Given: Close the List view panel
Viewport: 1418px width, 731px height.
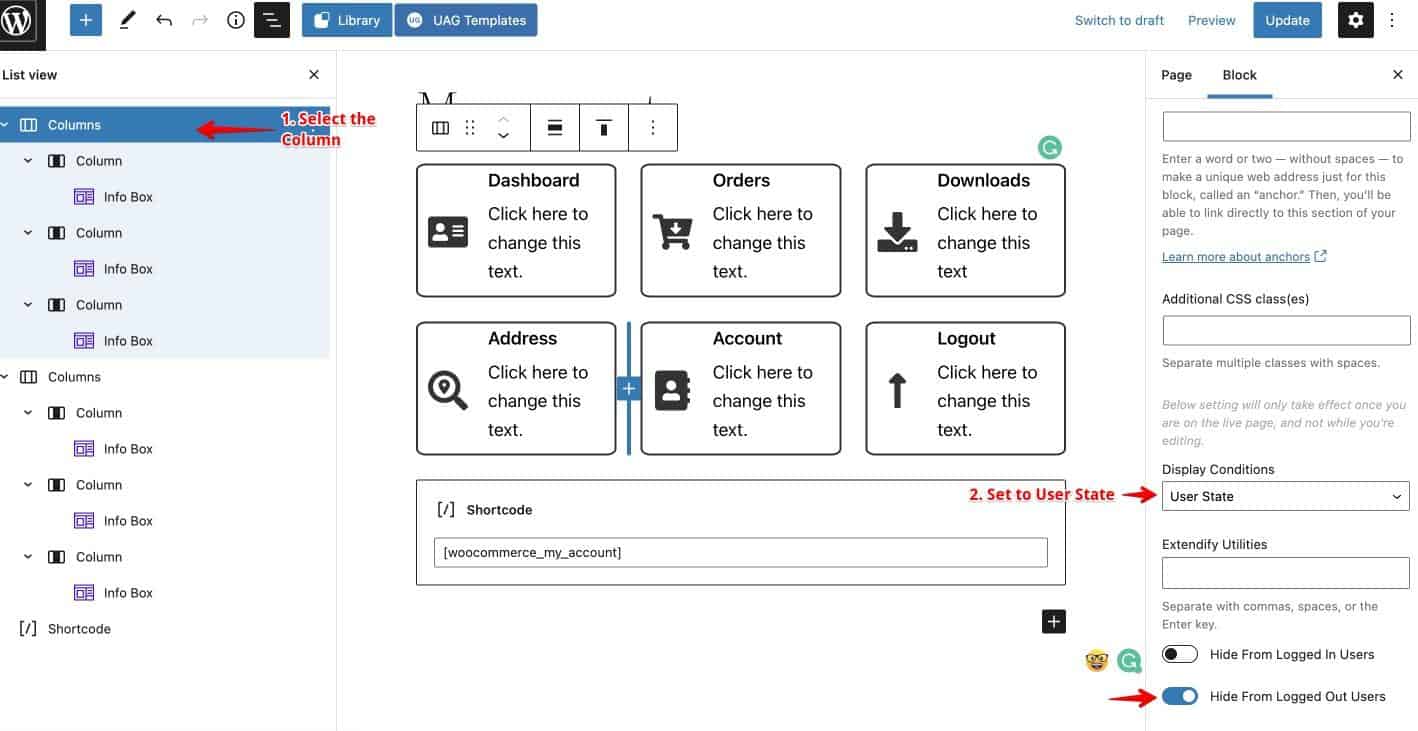Looking at the screenshot, I should click(x=314, y=75).
